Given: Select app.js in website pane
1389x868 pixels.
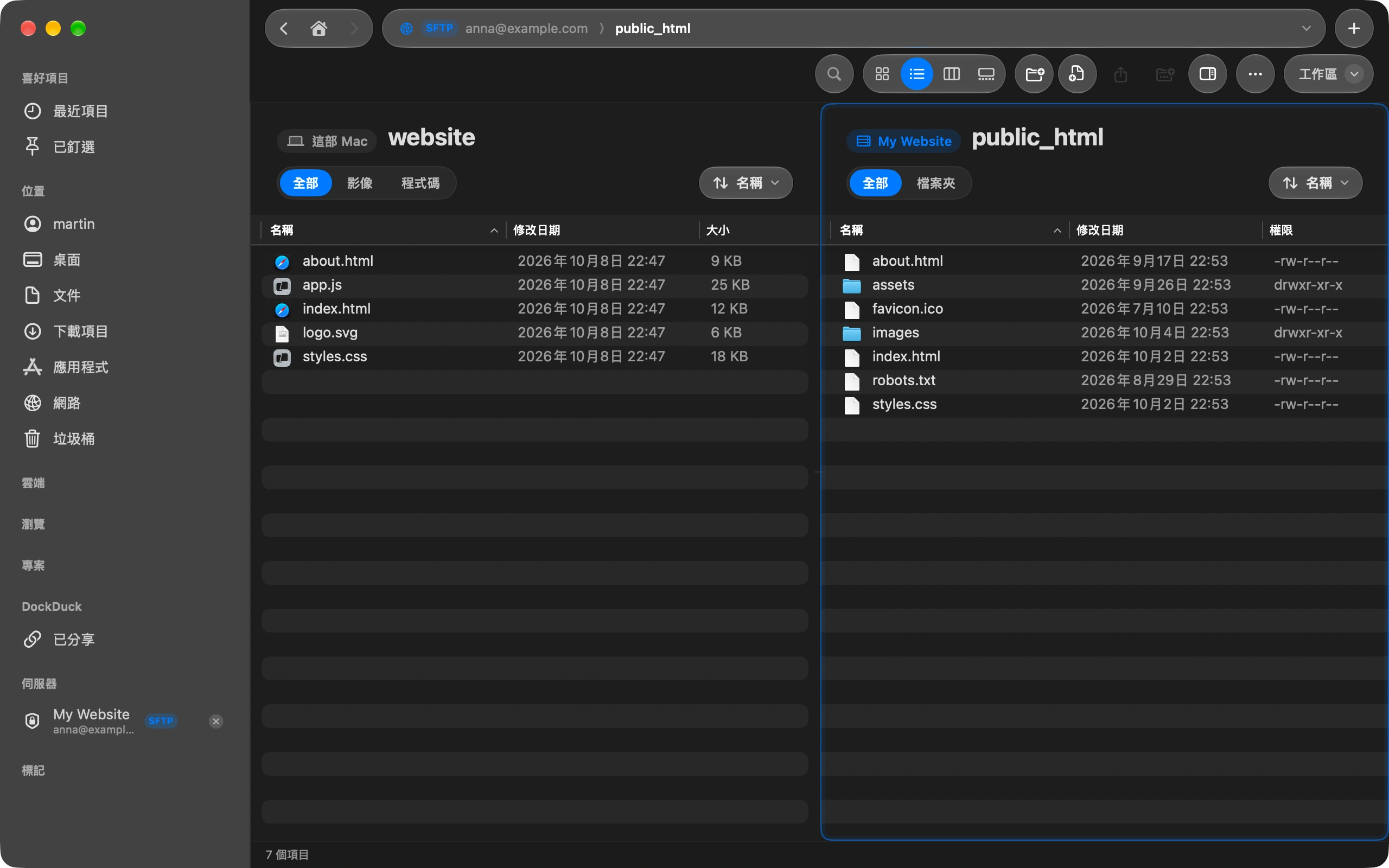Looking at the screenshot, I should (535, 285).
